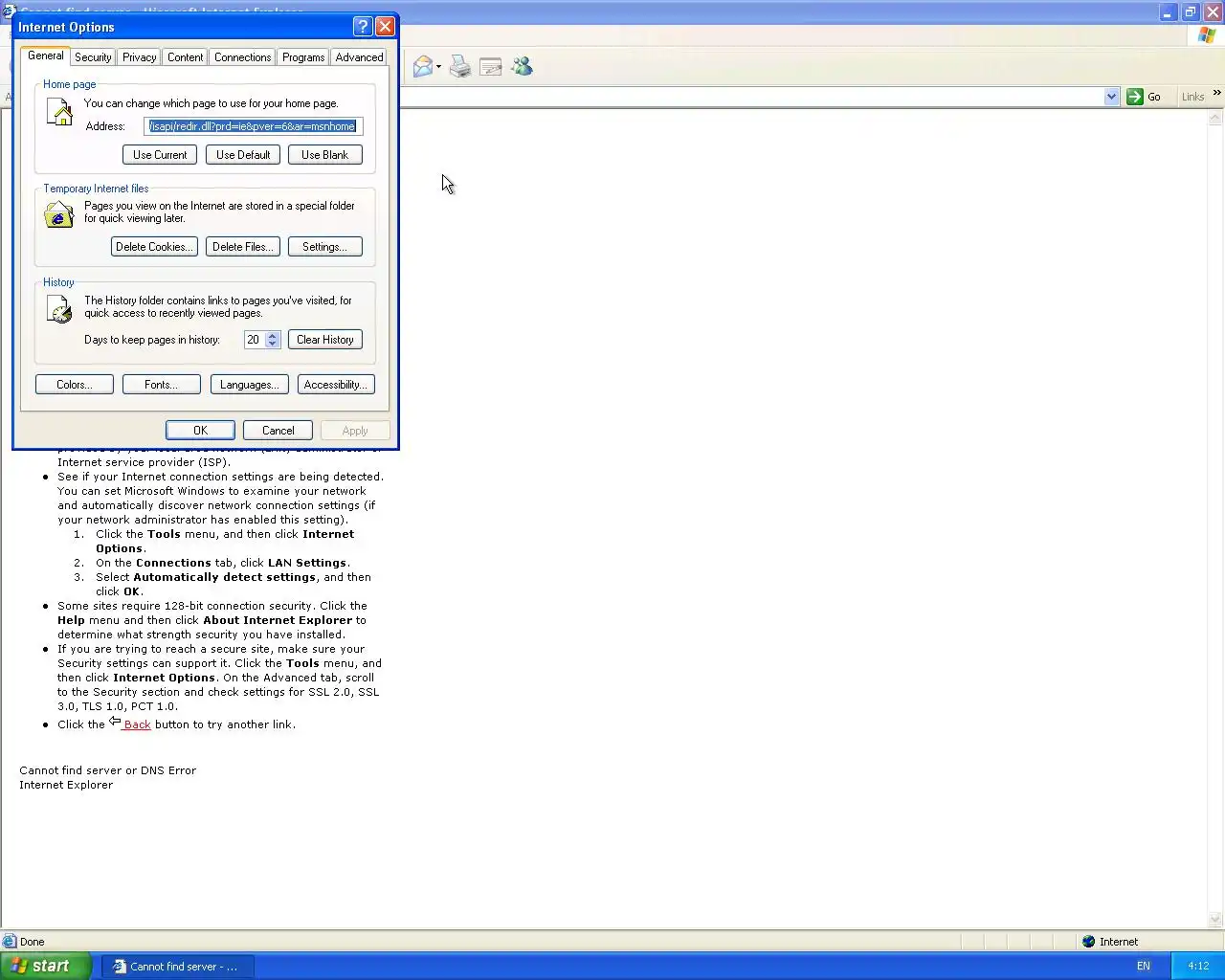
Task: Click the Use Current button
Action: point(160,155)
